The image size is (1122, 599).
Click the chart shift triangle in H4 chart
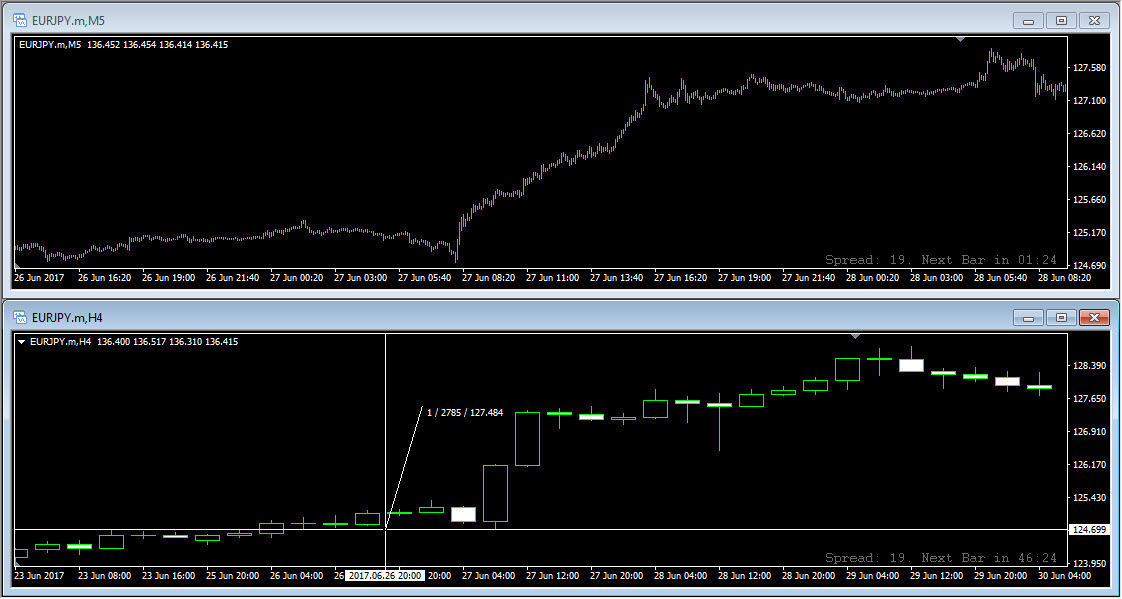tap(854, 336)
